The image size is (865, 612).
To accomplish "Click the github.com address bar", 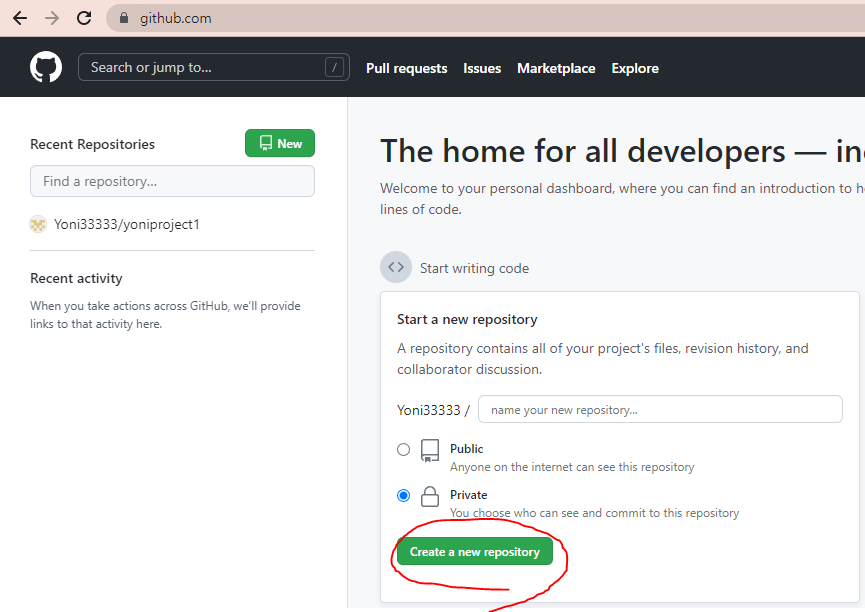I will click(485, 18).
